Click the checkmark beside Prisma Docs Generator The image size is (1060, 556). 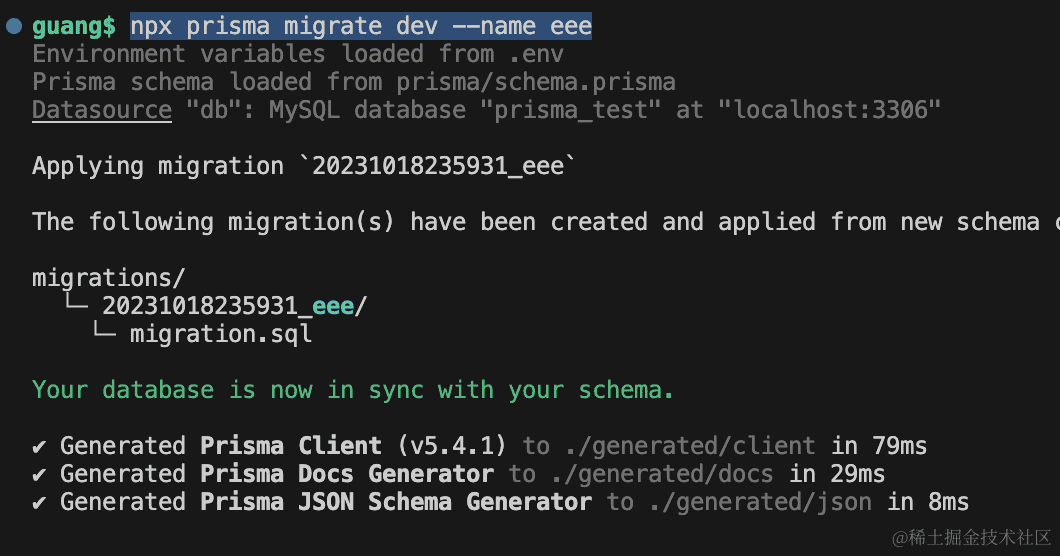[x=40, y=474]
